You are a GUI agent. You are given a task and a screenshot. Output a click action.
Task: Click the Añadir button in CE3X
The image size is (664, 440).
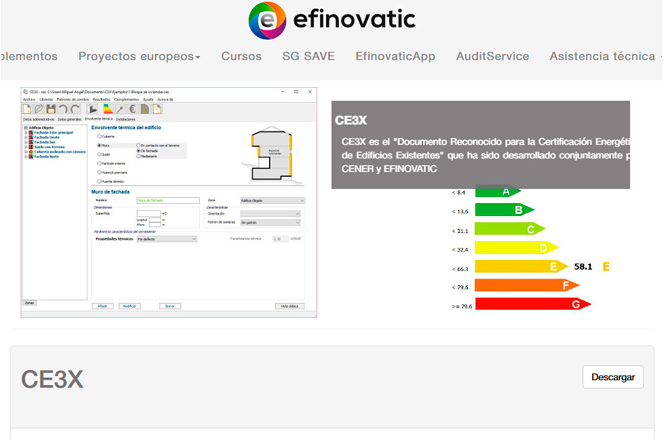click(102, 306)
